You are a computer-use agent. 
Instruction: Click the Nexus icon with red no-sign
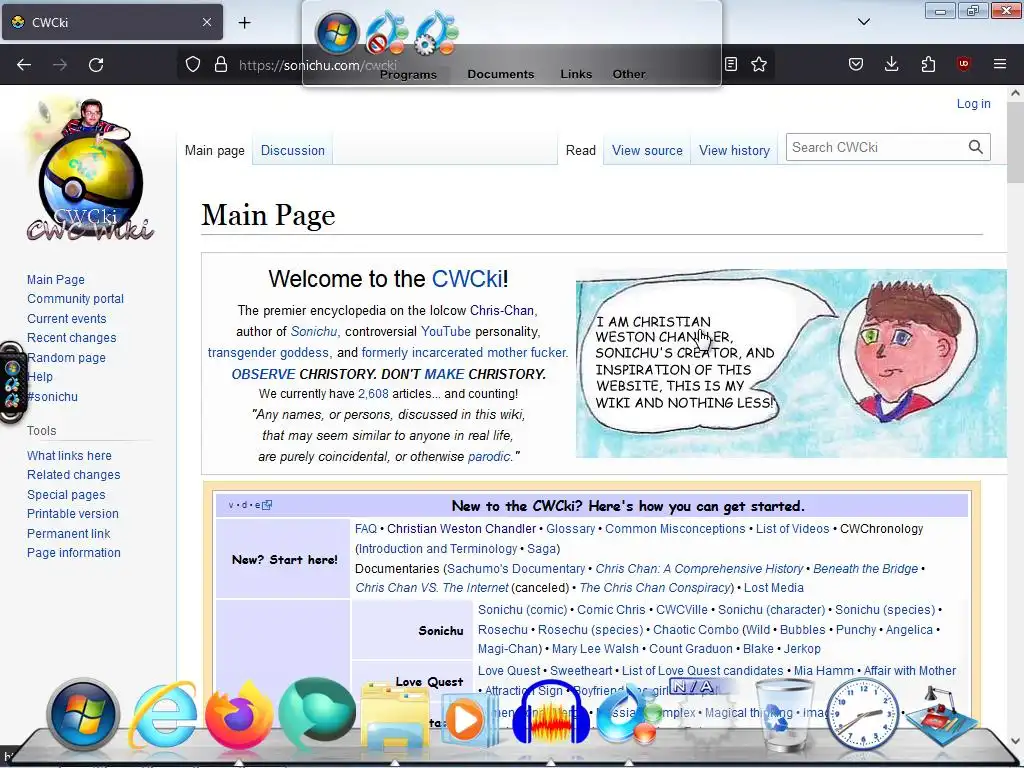(x=387, y=33)
